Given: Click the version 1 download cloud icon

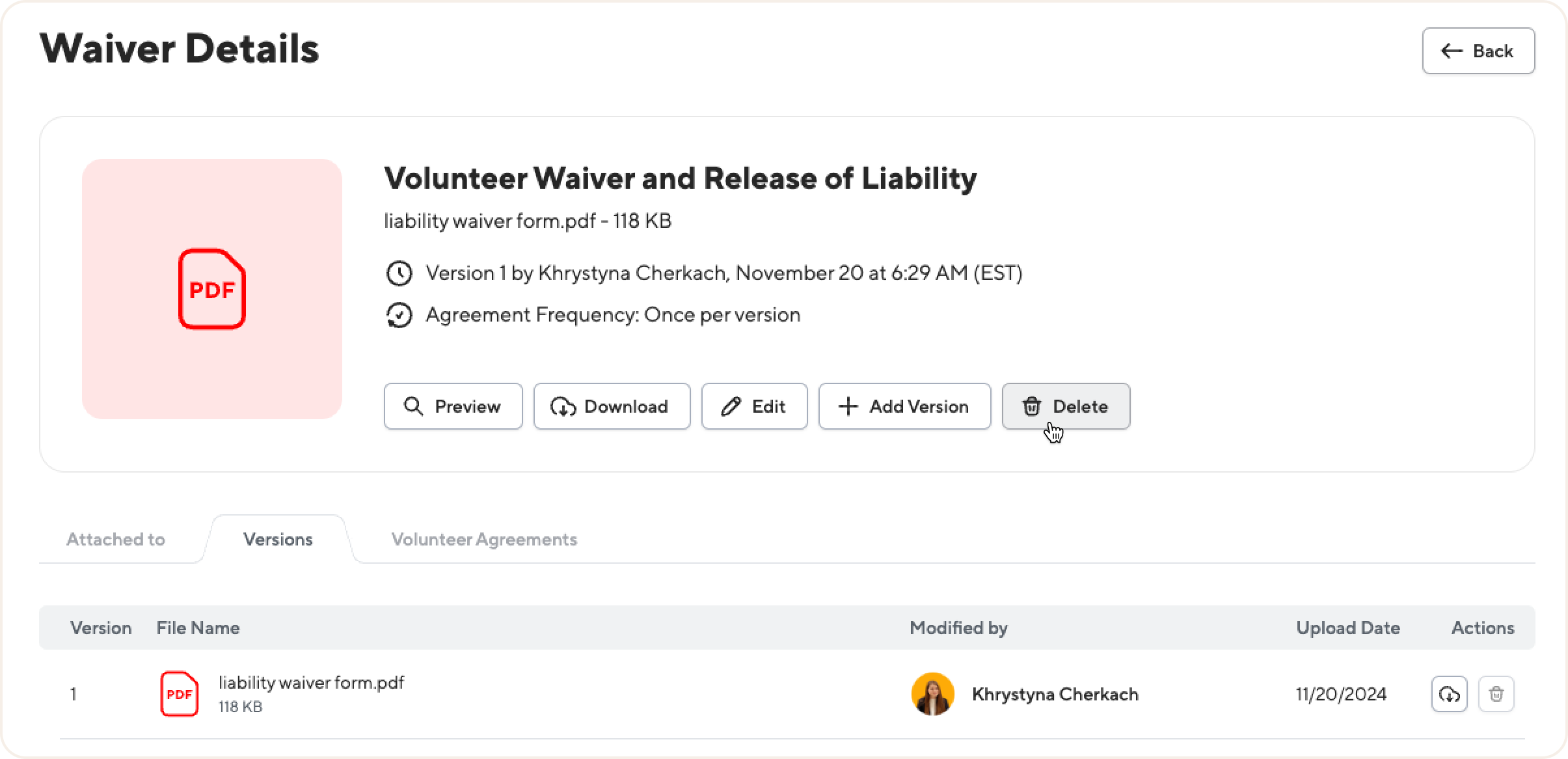Looking at the screenshot, I should pyautogui.click(x=1449, y=694).
